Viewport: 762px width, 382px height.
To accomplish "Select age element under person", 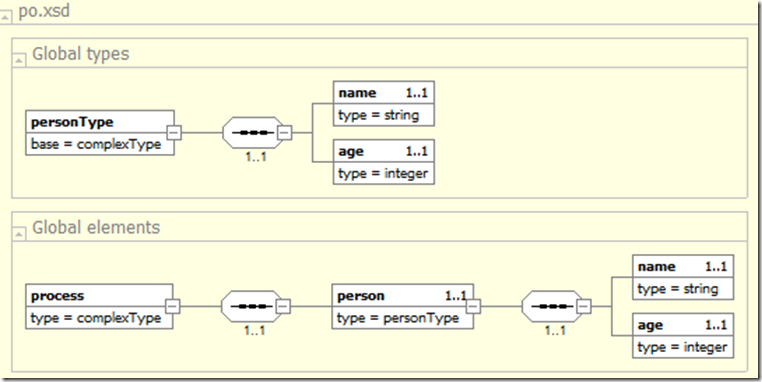I will (x=683, y=335).
